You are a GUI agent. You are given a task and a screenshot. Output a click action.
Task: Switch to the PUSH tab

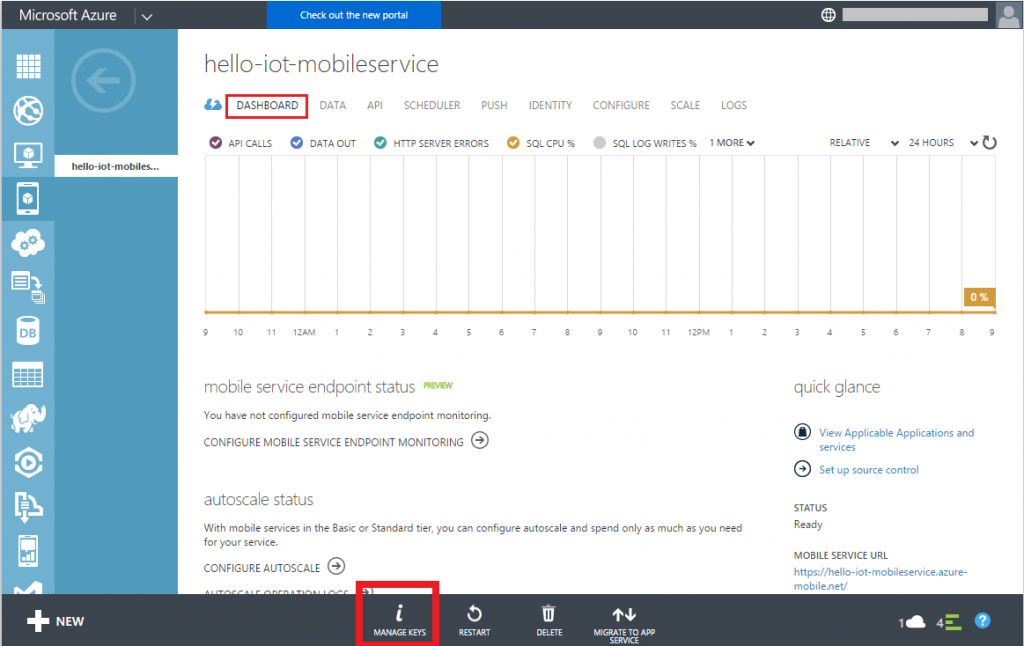(x=494, y=105)
